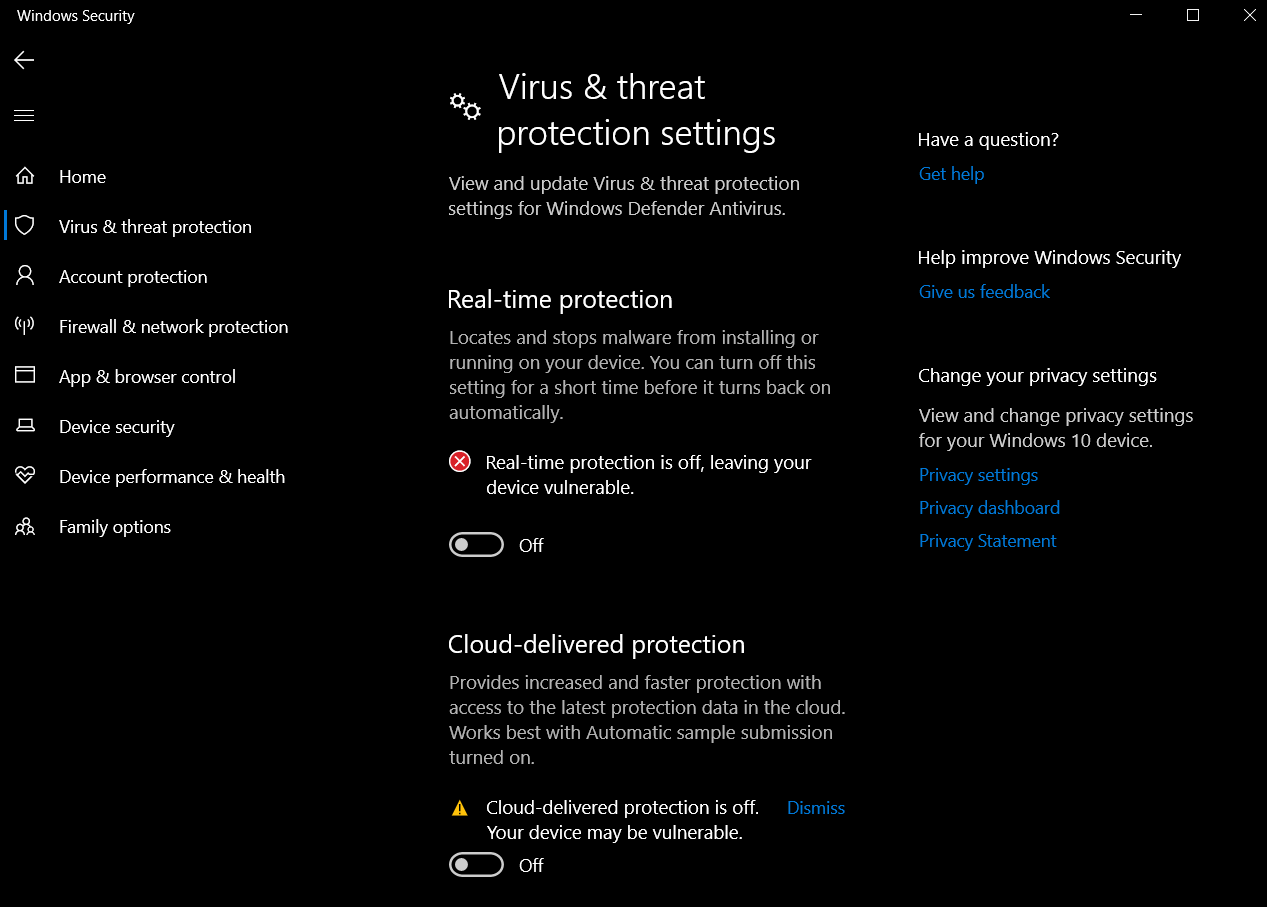Select the Device security laptop icon
Screen dimensions: 1267x907
pyautogui.click(x=25, y=427)
